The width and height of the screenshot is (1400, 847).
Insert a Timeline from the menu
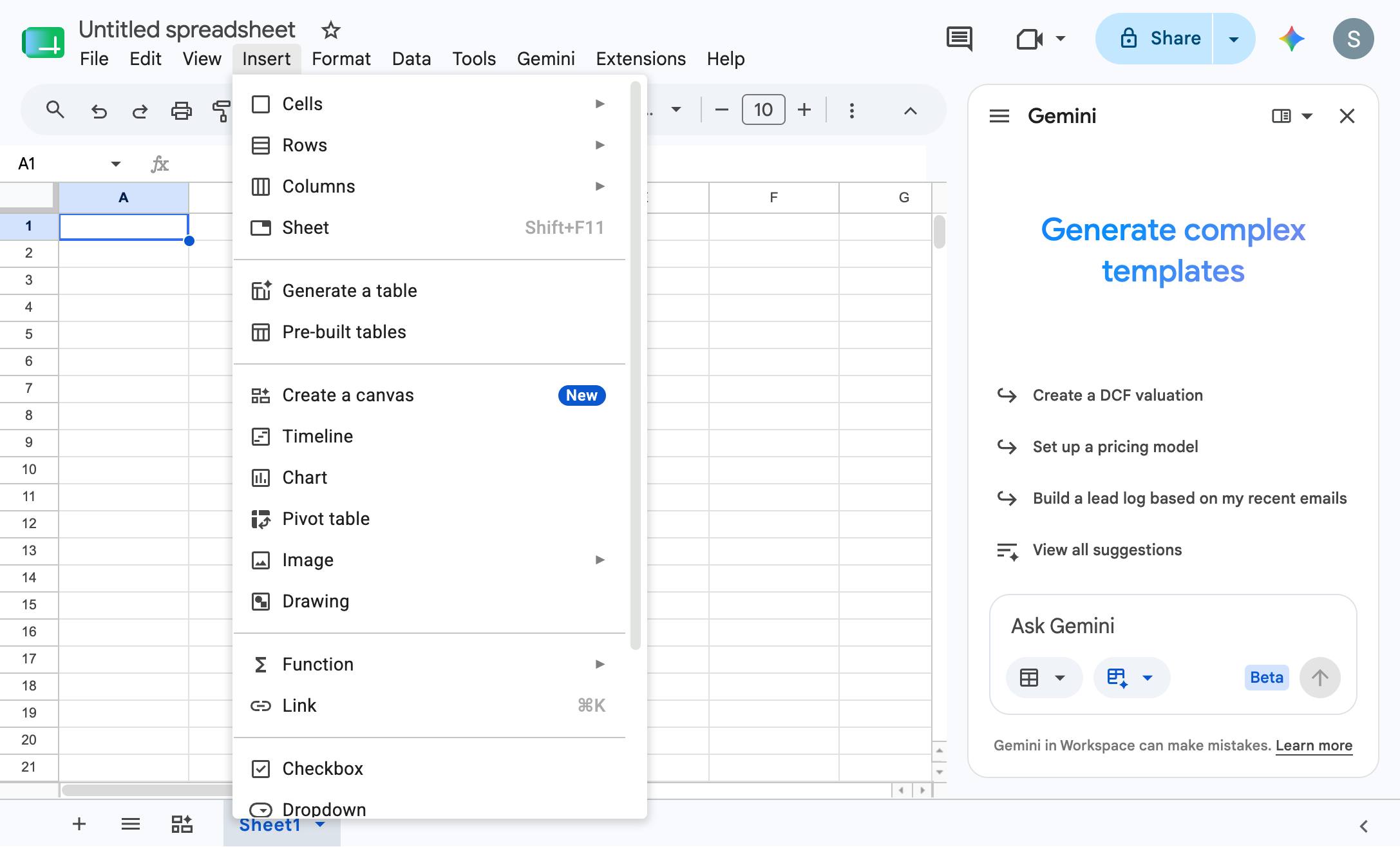(429, 436)
